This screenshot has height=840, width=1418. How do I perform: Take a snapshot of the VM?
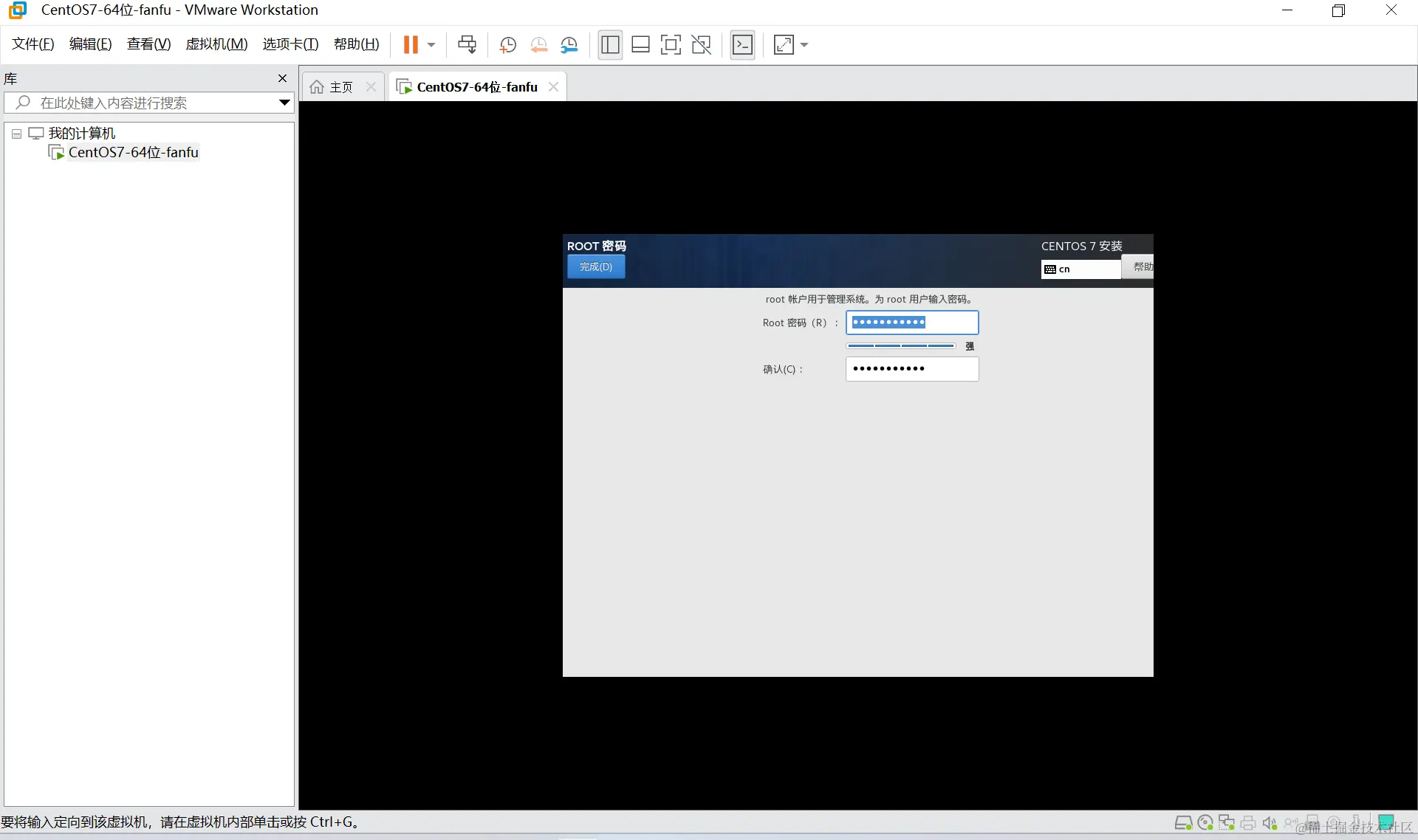(507, 45)
